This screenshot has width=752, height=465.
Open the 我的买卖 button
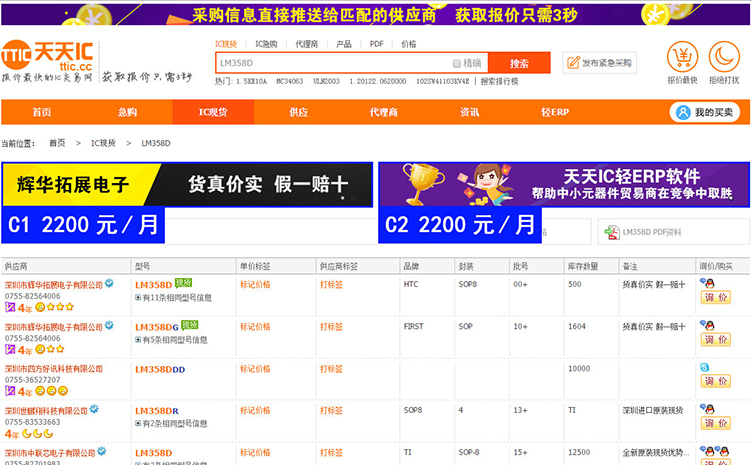pyautogui.click(x=705, y=113)
